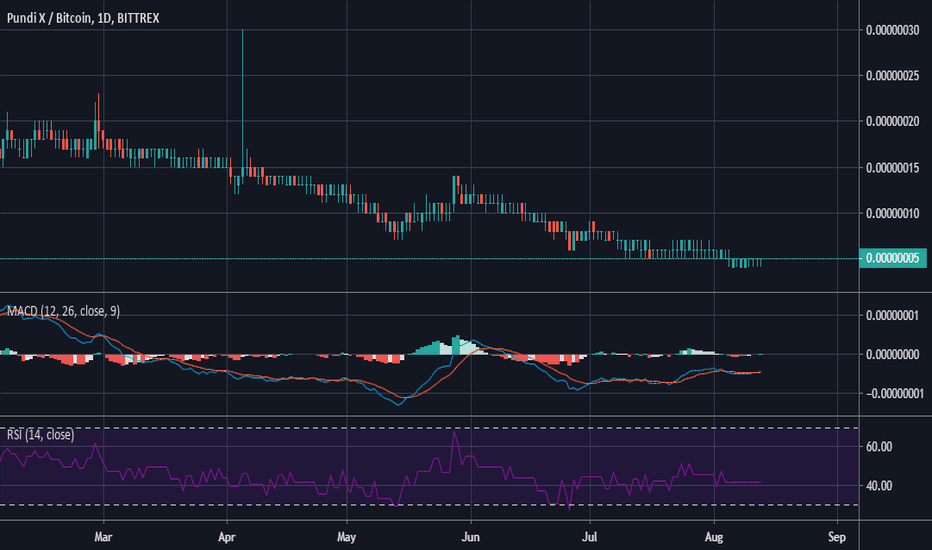
Task: Click the April spike candle wick top
Action: [243, 30]
